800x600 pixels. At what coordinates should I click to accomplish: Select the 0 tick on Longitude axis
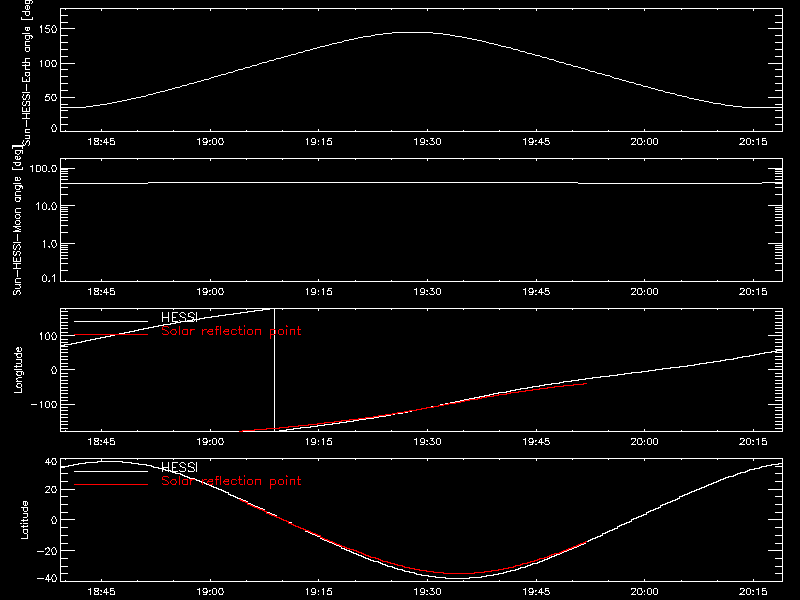point(55,370)
